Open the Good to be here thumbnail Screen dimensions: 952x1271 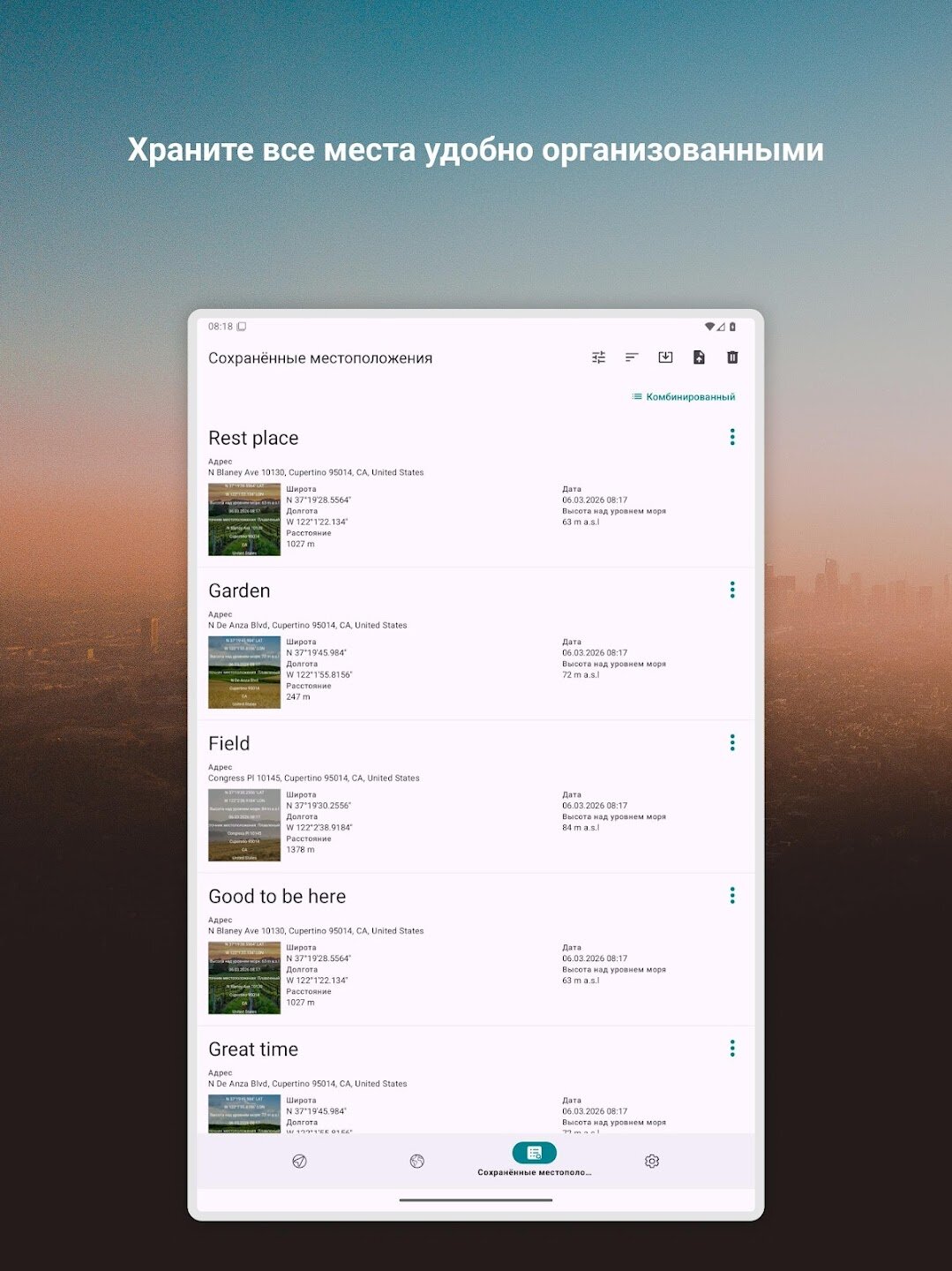point(244,977)
